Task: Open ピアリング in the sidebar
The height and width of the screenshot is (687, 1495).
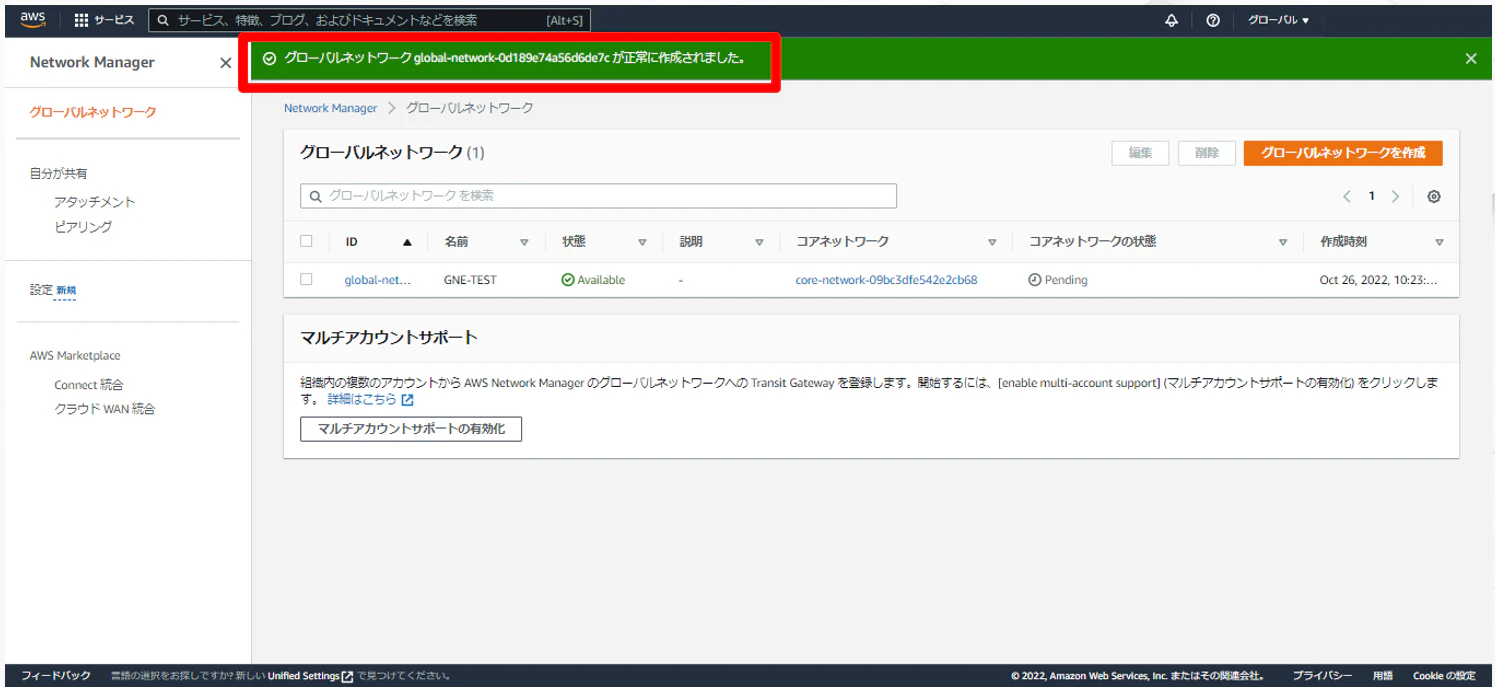Action: click(x=83, y=227)
